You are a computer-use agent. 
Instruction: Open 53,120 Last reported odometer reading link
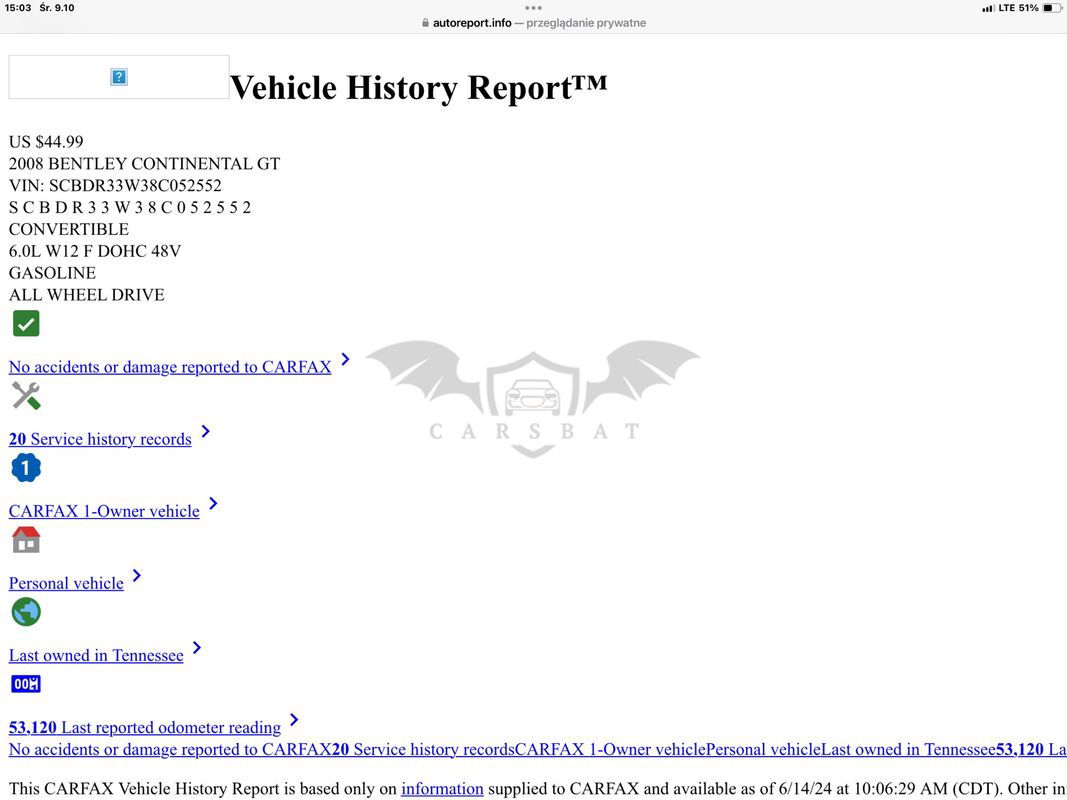(145, 727)
